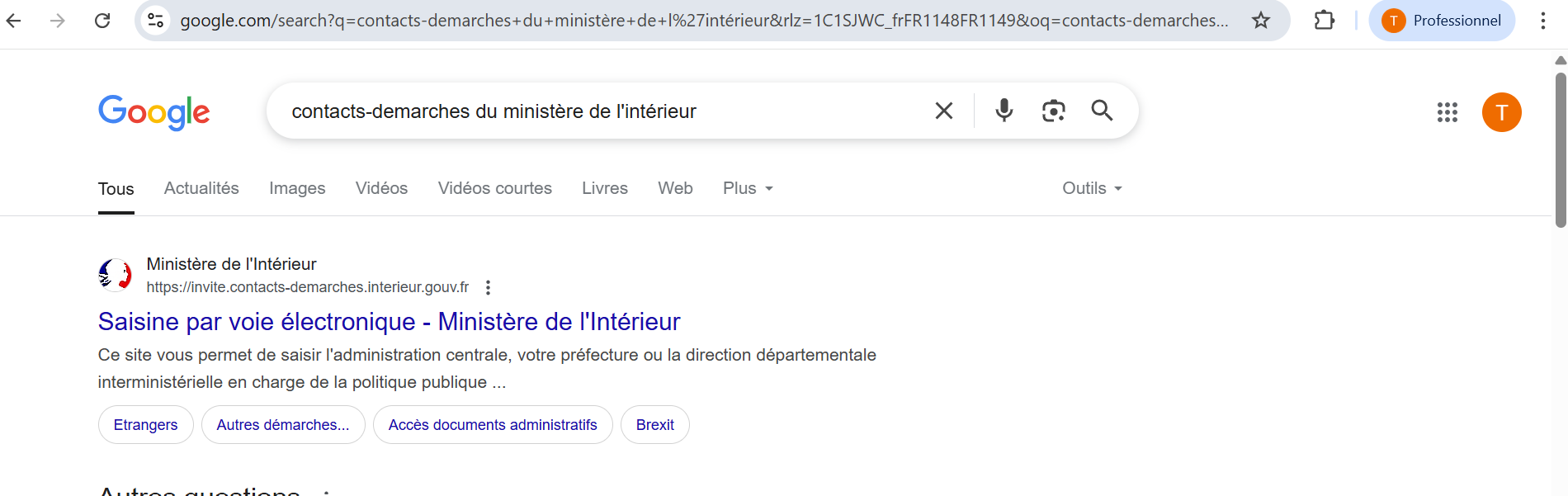The height and width of the screenshot is (496, 1568).
Task: Search by image with Google Lens
Action: (1053, 111)
